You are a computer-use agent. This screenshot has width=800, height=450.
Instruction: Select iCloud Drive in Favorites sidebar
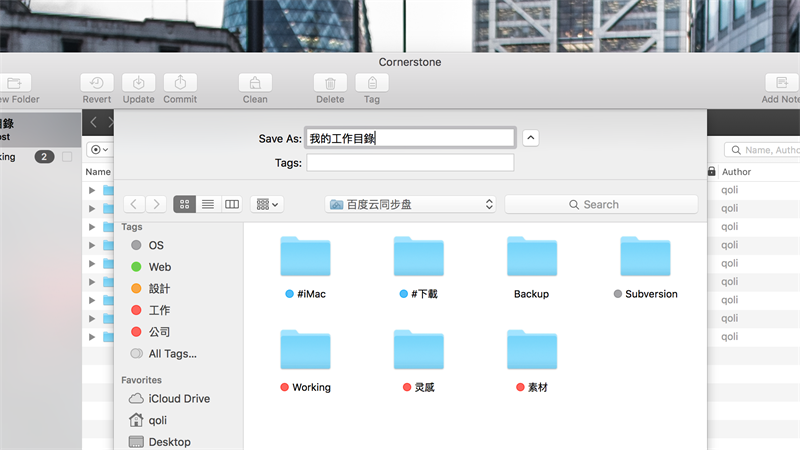click(x=178, y=398)
